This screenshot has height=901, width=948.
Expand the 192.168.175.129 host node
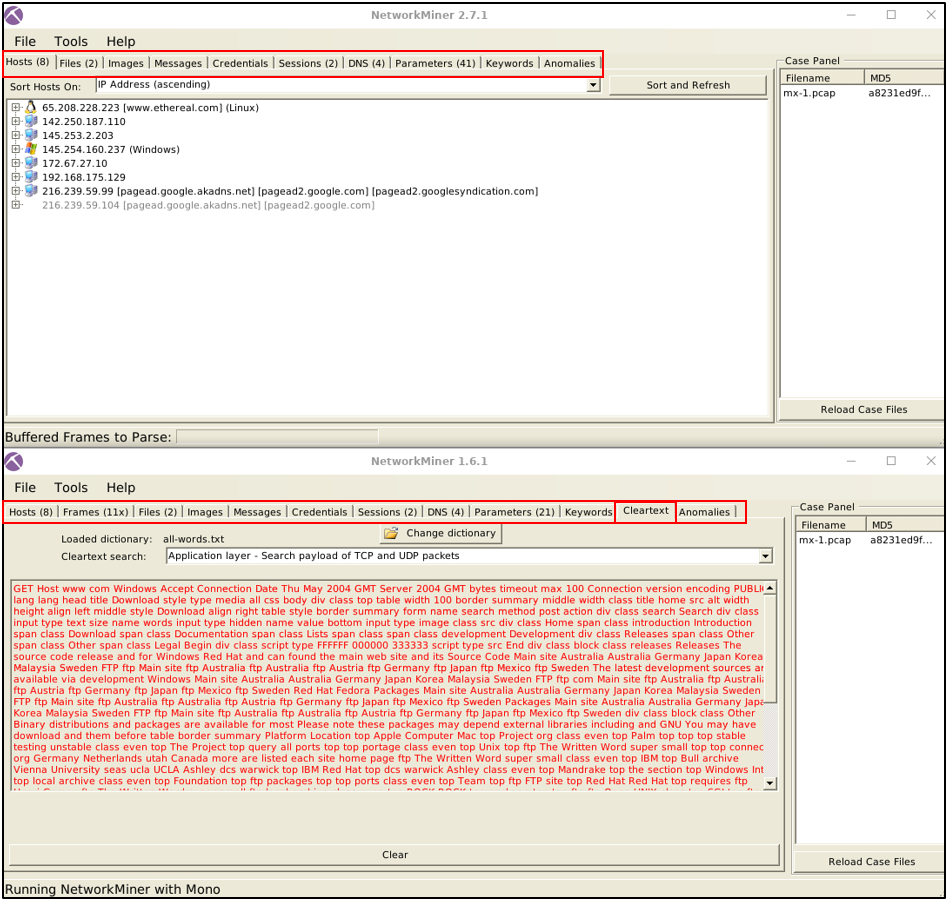tap(16, 177)
